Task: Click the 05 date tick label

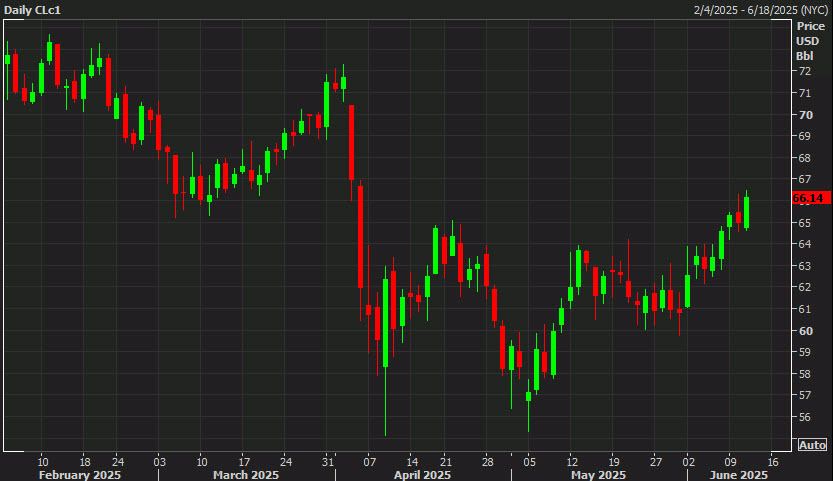Action: (x=529, y=461)
